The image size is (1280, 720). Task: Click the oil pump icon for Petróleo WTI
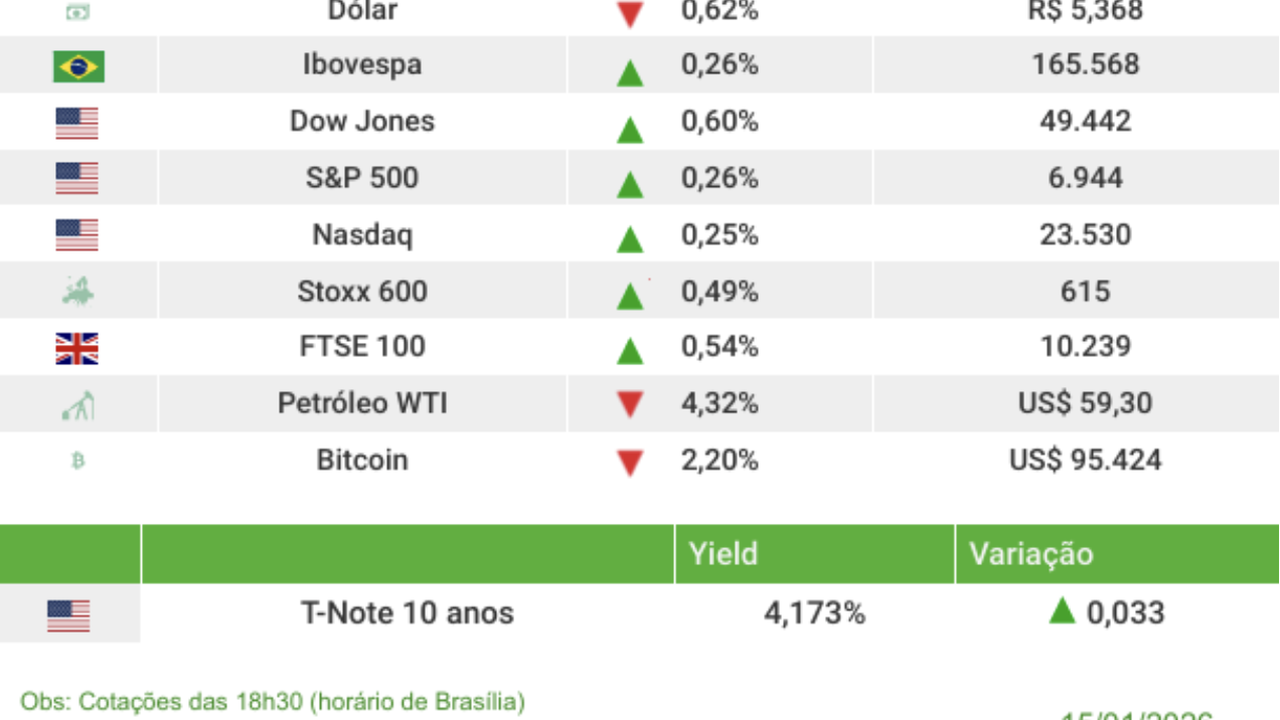[x=78, y=405]
